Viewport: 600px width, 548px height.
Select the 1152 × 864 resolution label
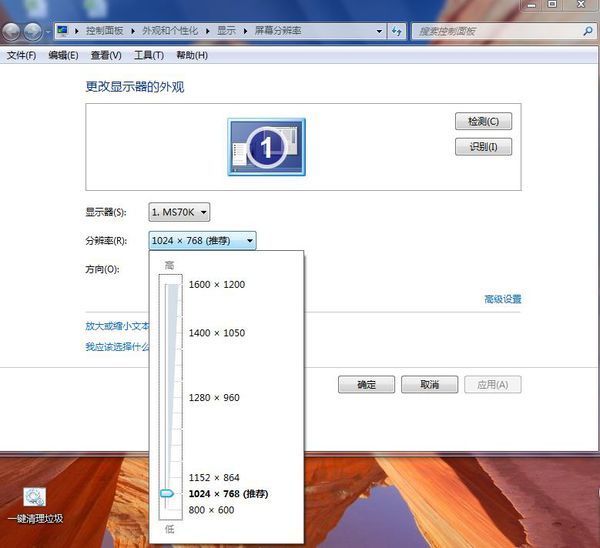pos(214,478)
